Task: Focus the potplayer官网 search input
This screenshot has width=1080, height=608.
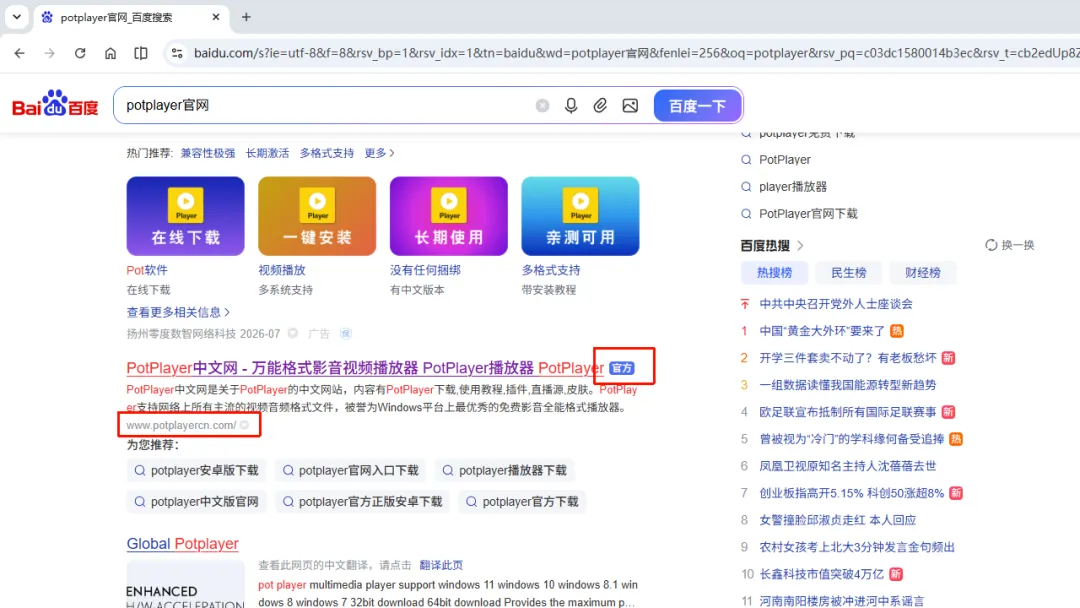Action: pos(324,105)
